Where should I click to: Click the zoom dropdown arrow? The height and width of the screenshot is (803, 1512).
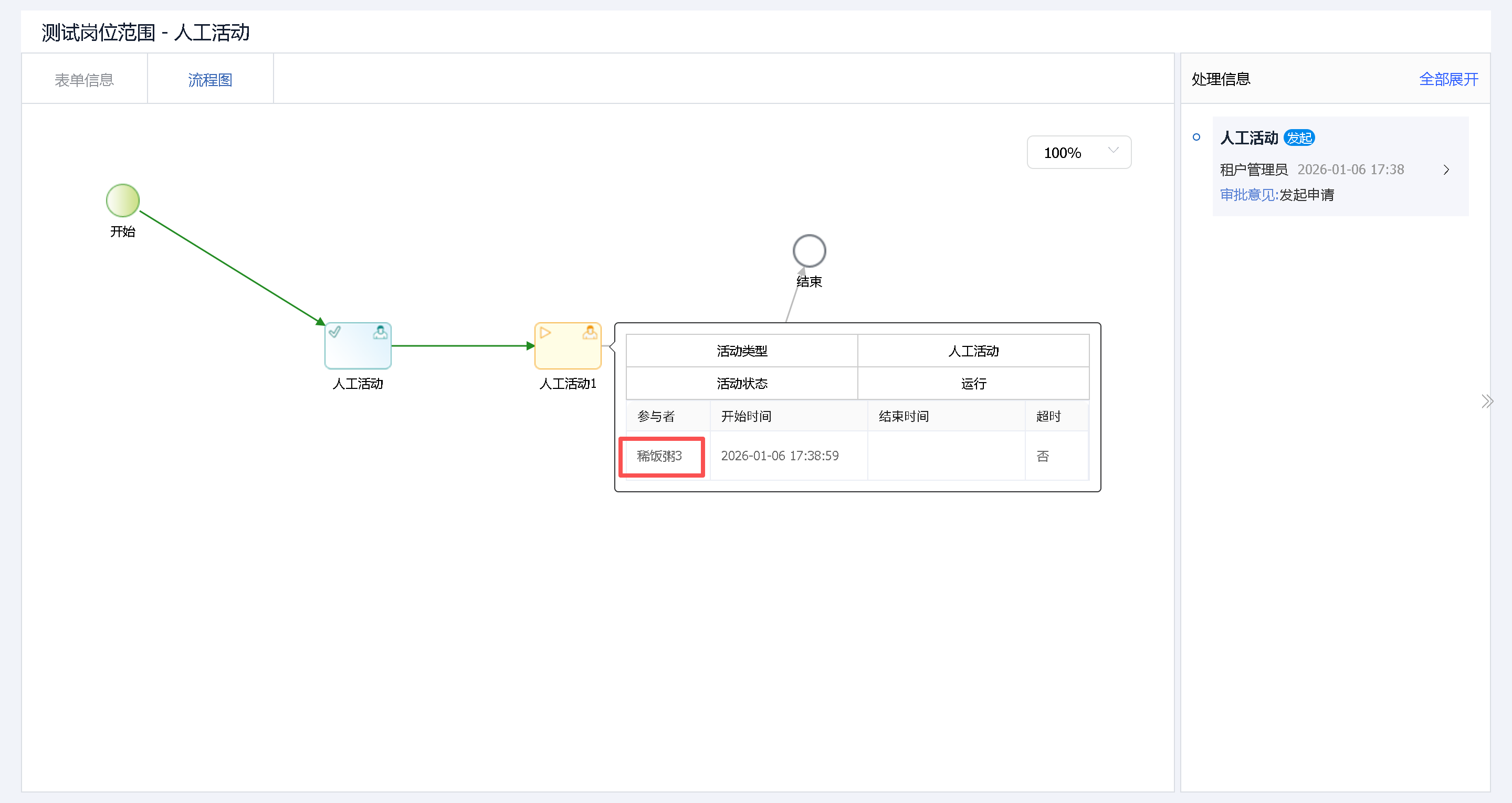pyautogui.click(x=1113, y=150)
